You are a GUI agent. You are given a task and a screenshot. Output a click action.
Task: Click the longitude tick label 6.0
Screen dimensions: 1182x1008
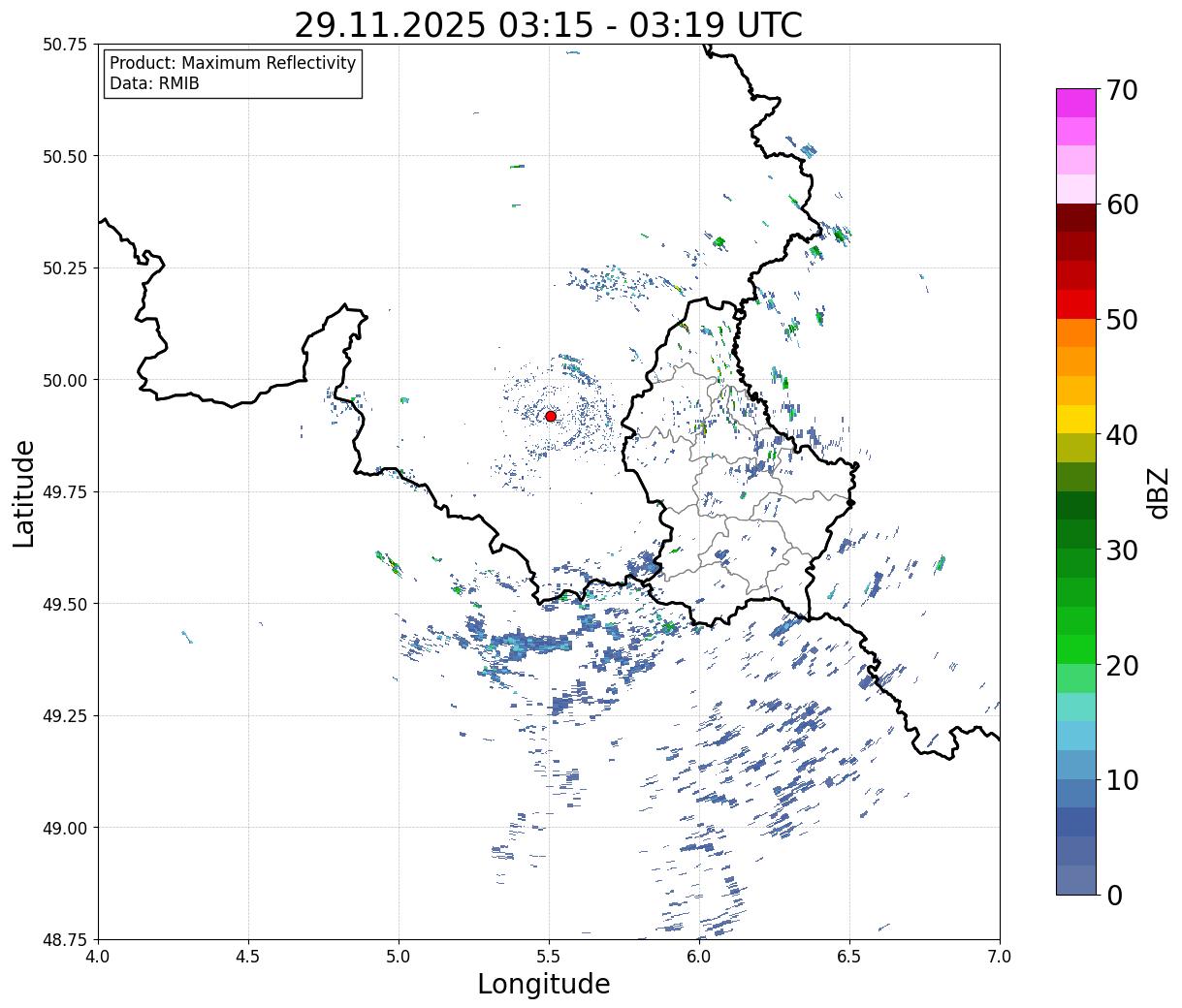pyautogui.click(x=699, y=957)
